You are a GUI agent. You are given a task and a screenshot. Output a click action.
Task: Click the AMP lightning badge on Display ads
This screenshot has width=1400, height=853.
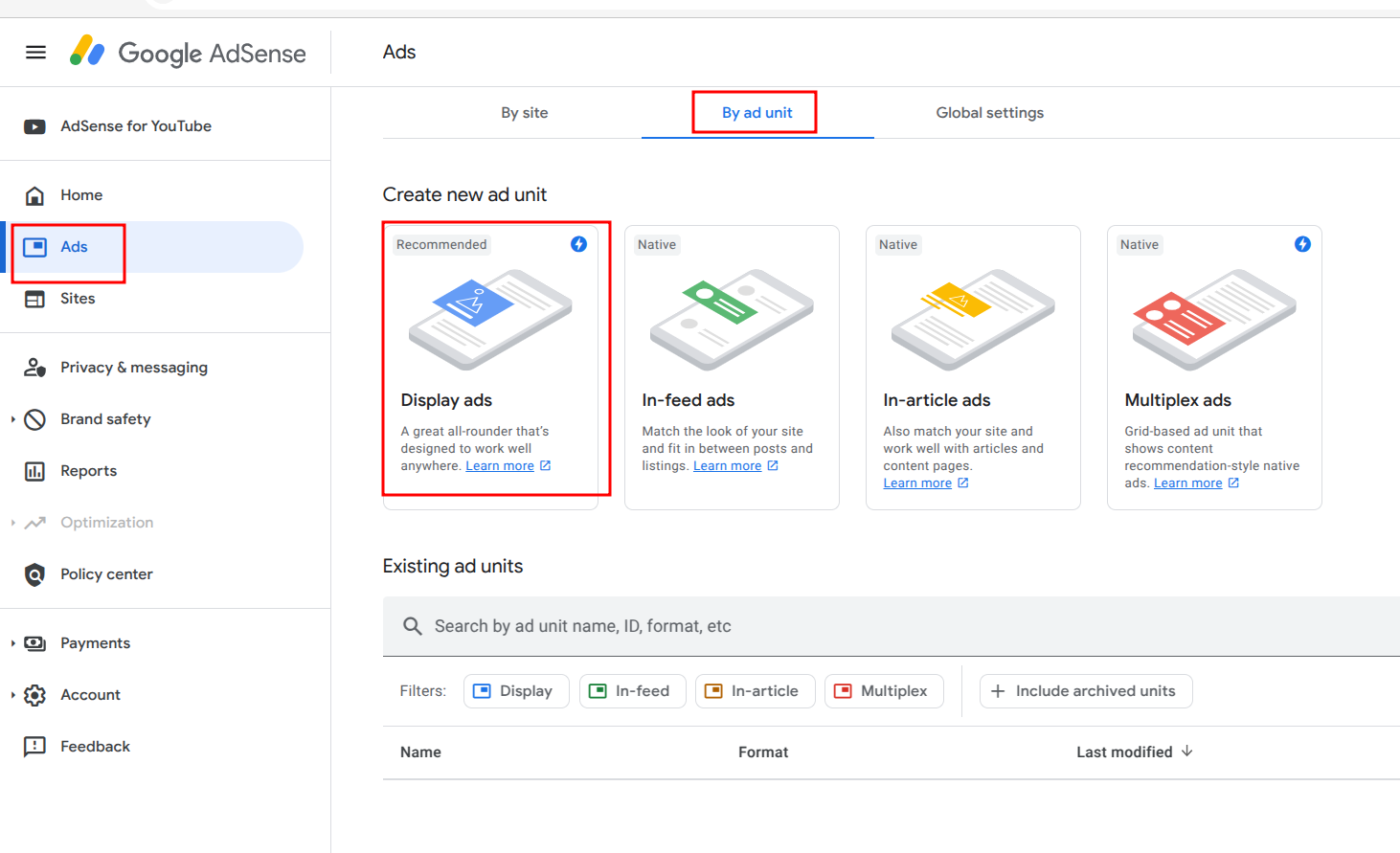(578, 244)
